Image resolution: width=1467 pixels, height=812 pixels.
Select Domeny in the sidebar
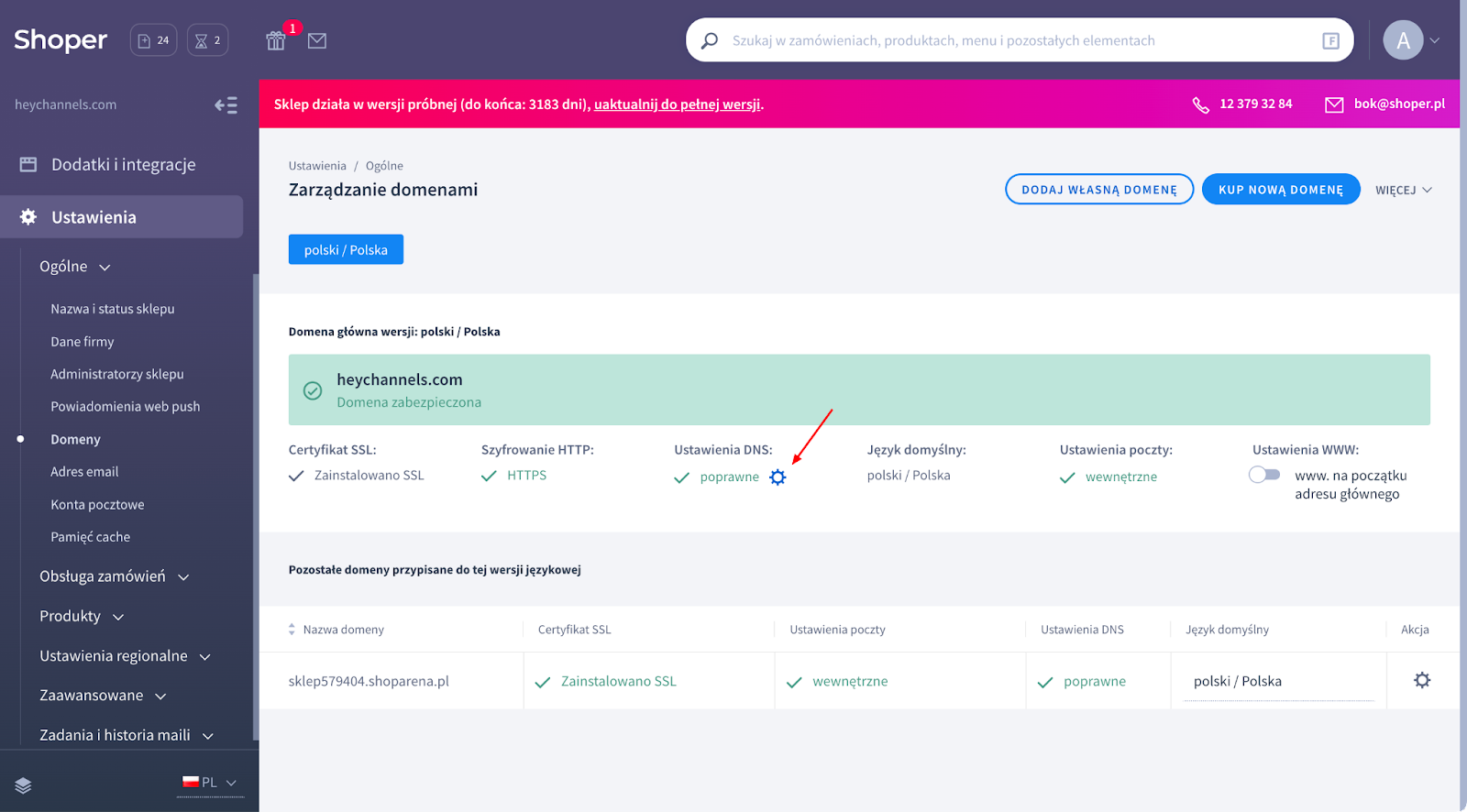point(76,440)
